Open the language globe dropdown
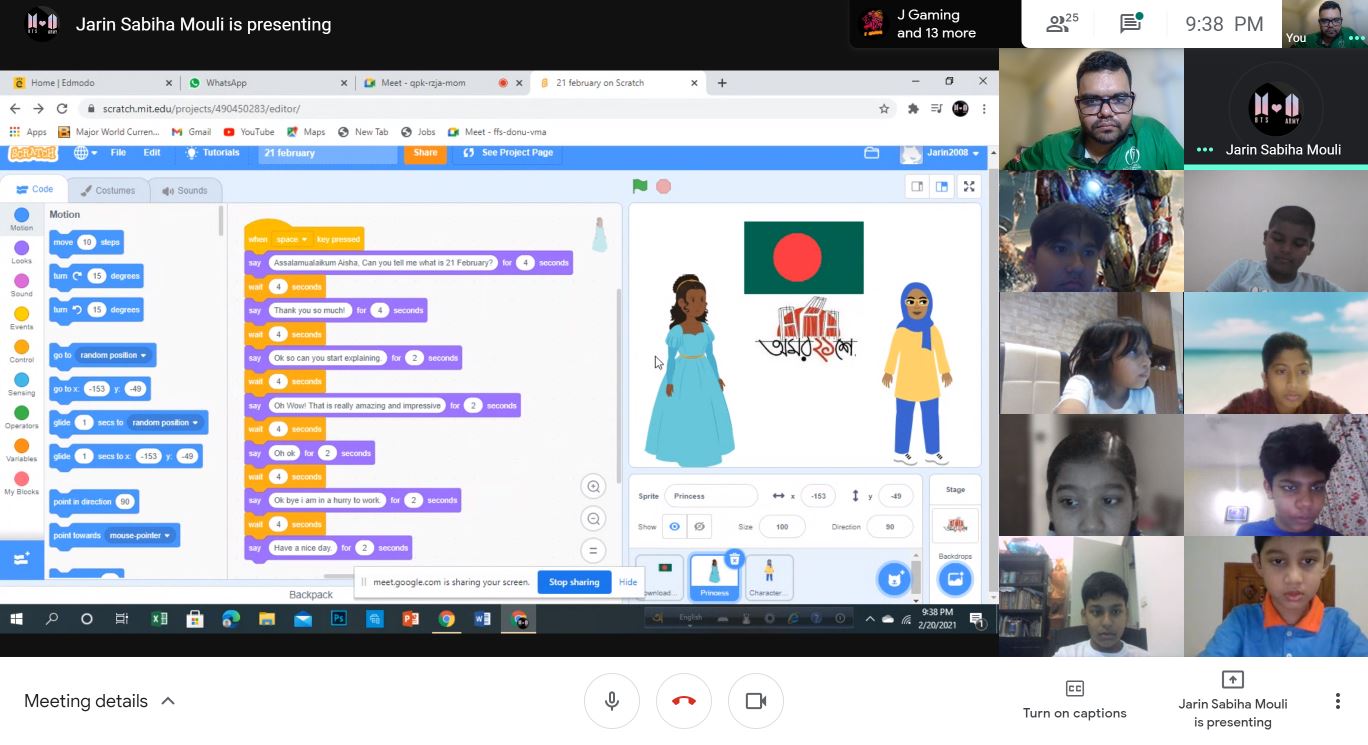Screen dimensions: 1368x745 pyautogui.click(x=85, y=153)
